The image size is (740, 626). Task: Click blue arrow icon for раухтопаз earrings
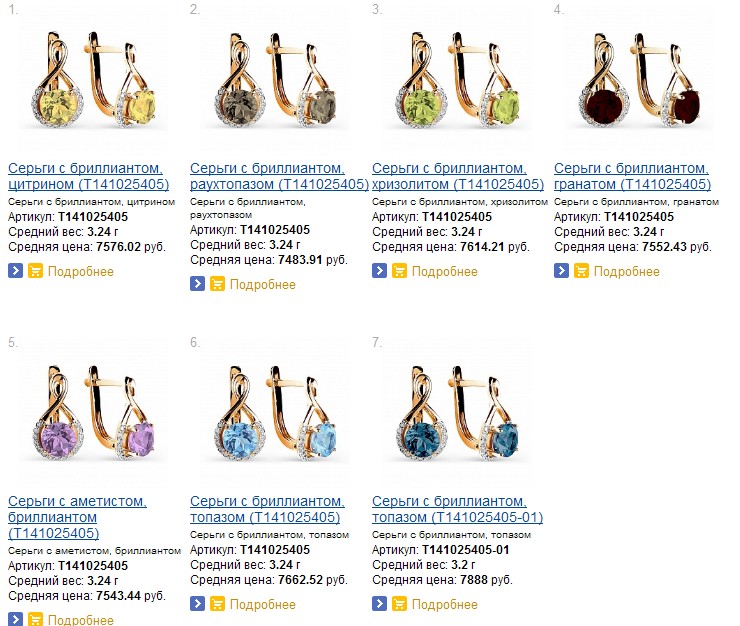point(197,284)
